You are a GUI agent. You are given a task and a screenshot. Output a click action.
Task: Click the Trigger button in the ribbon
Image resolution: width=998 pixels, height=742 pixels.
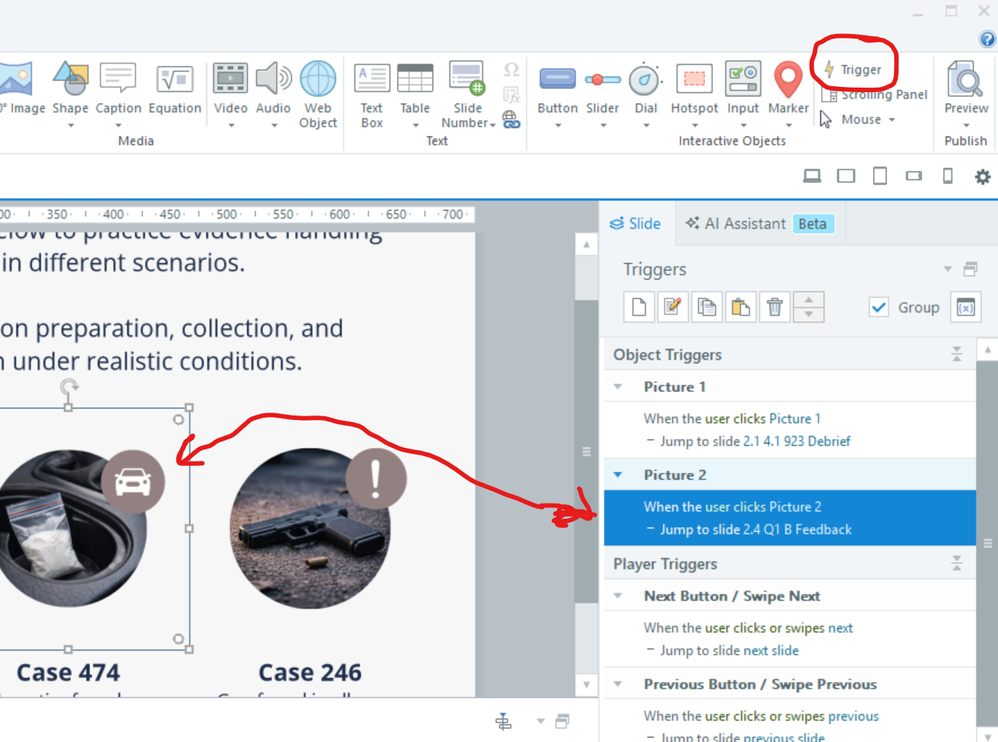click(x=852, y=70)
